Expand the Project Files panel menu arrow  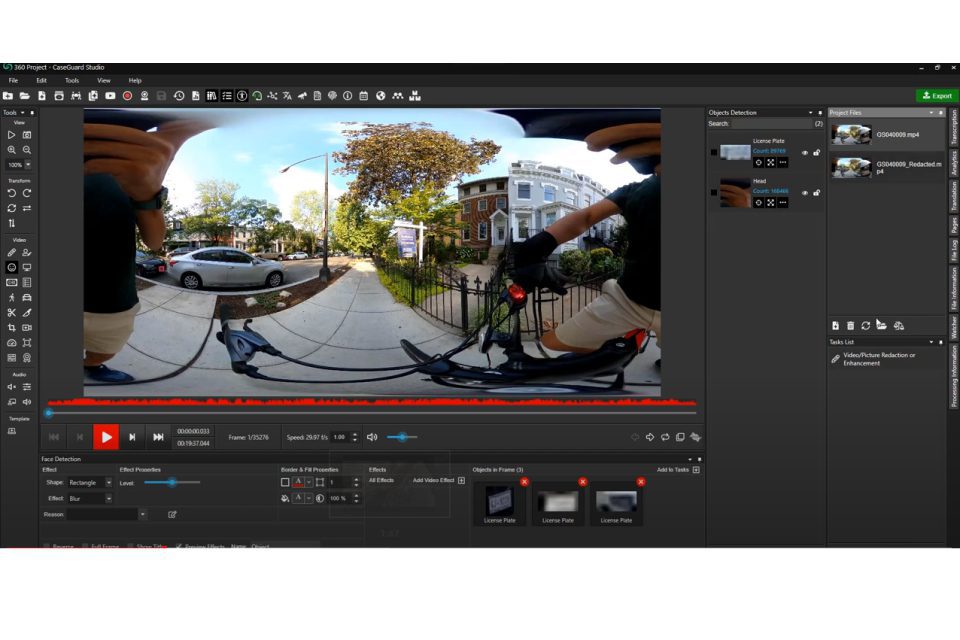point(931,113)
